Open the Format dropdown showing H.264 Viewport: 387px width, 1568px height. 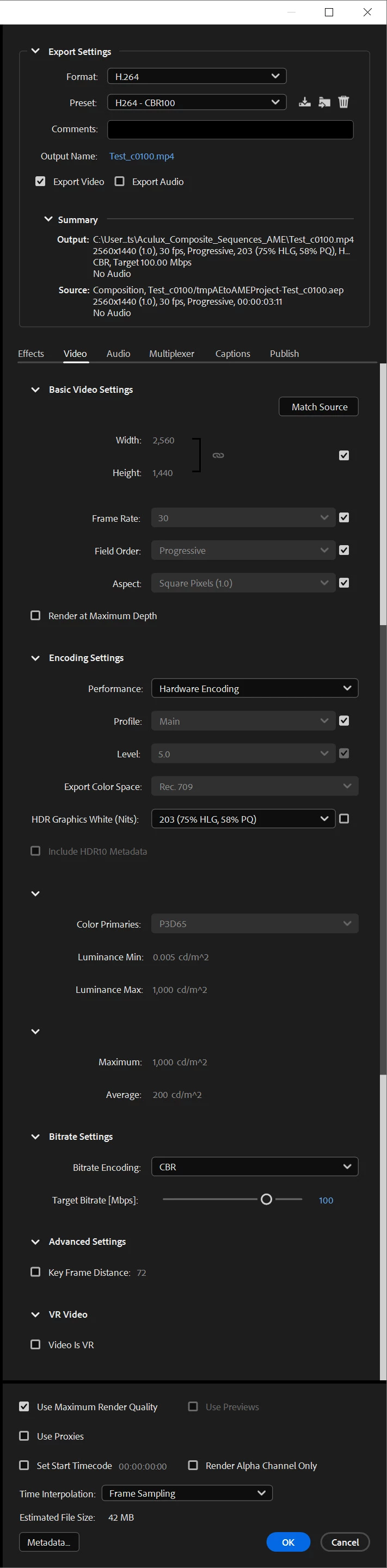click(196, 76)
